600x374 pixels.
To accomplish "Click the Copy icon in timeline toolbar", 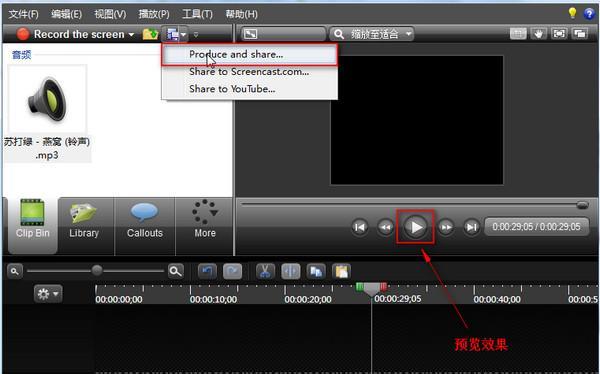I will (x=316, y=272).
